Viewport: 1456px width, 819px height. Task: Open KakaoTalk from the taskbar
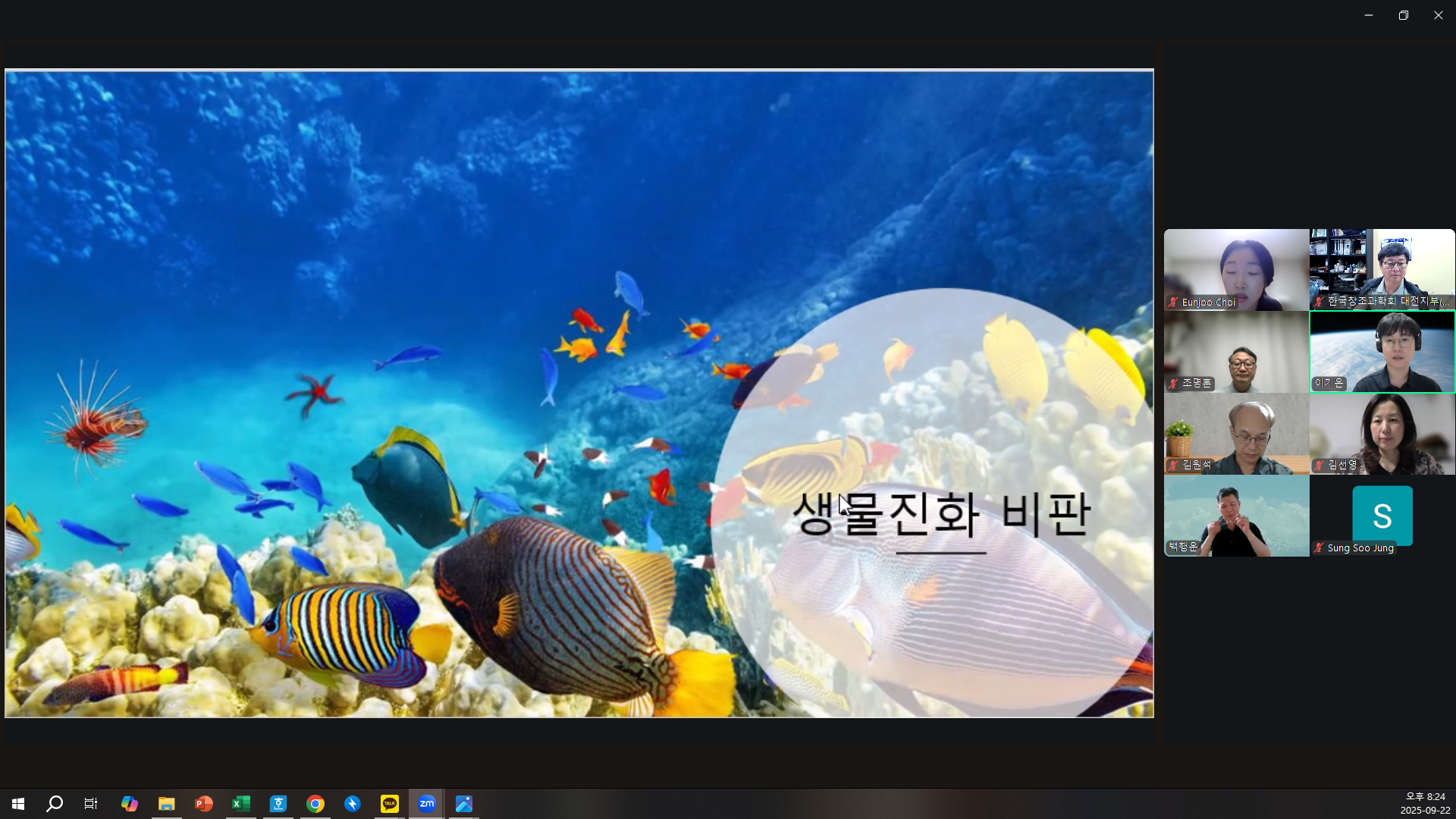click(390, 803)
